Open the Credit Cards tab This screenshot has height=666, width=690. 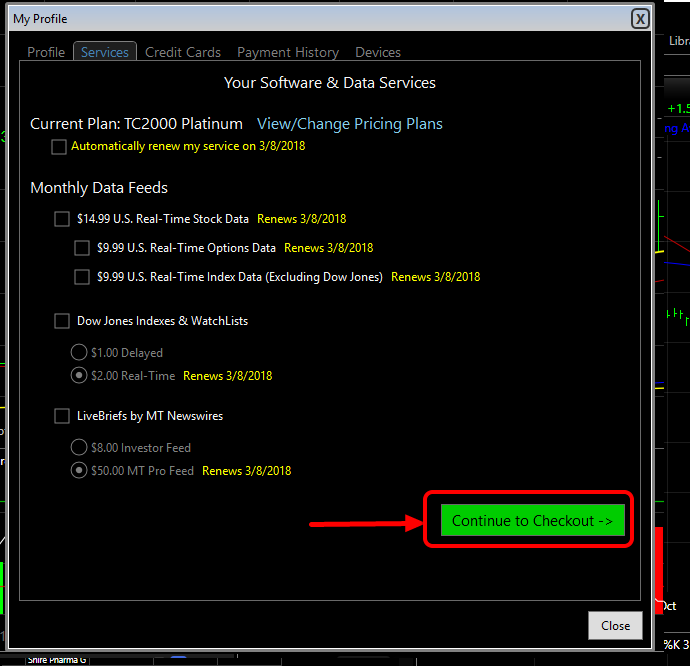[x=183, y=52]
